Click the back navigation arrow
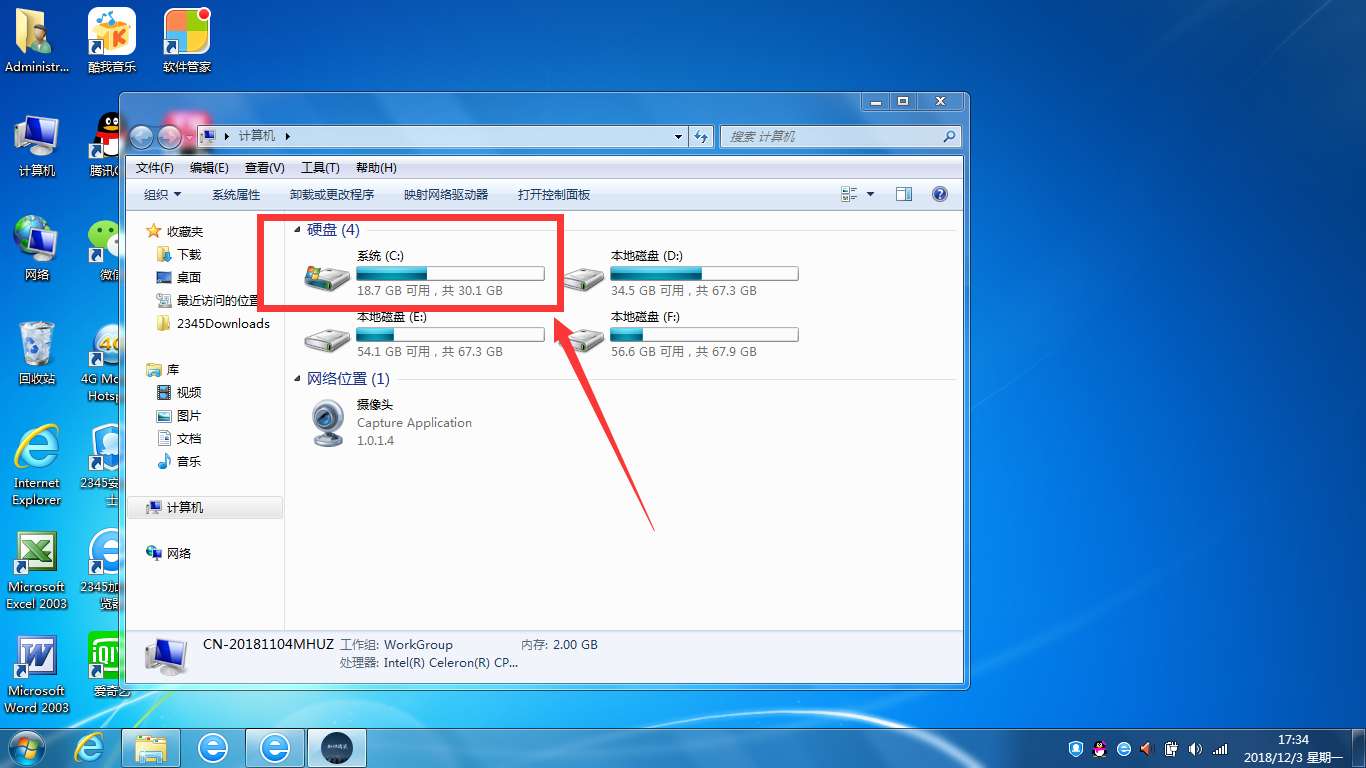Image resolution: width=1366 pixels, height=768 pixels. pos(142,137)
